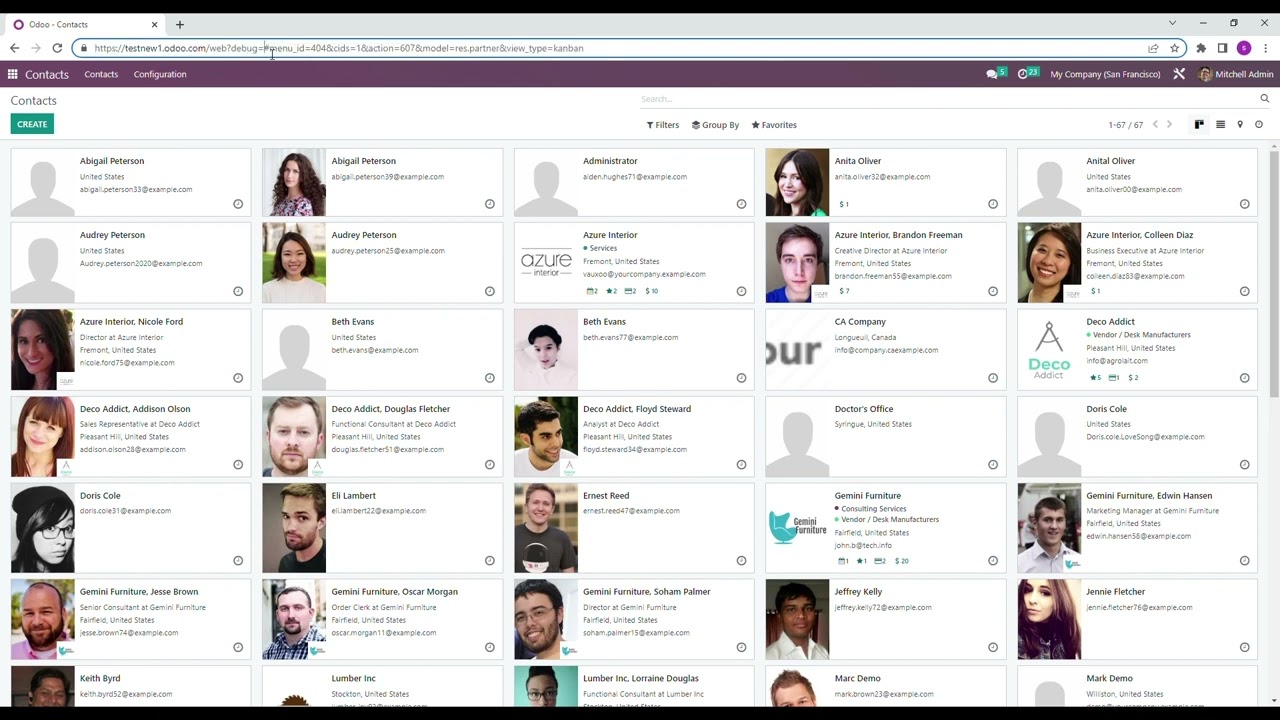Select the Odoo - Contacts browser tab

[85, 24]
